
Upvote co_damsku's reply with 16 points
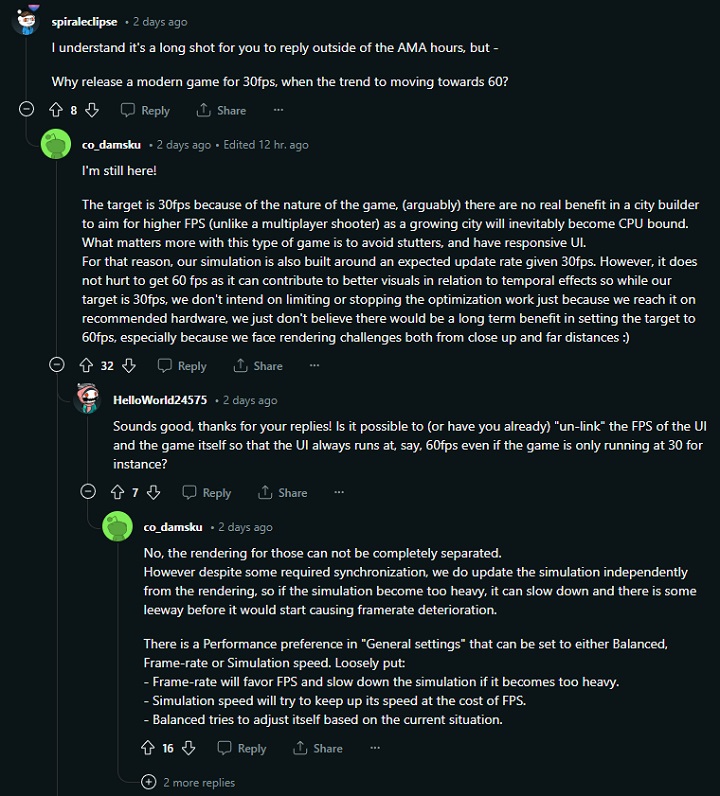click(148, 748)
